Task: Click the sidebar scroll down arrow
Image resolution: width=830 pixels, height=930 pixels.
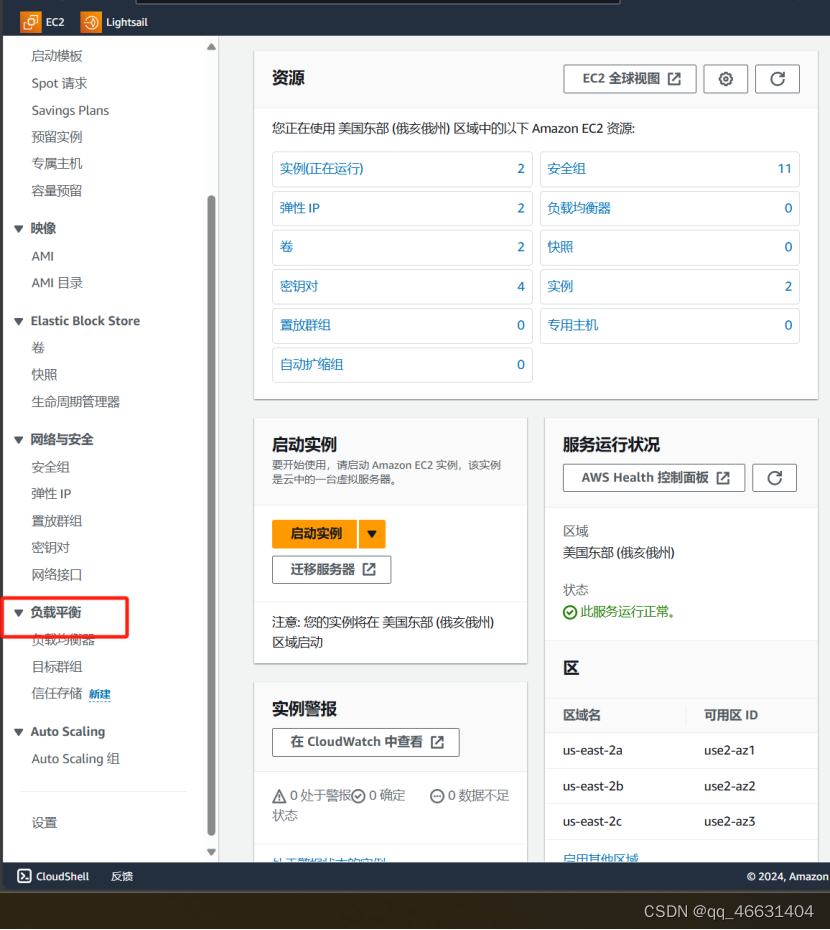Action: (x=211, y=852)
